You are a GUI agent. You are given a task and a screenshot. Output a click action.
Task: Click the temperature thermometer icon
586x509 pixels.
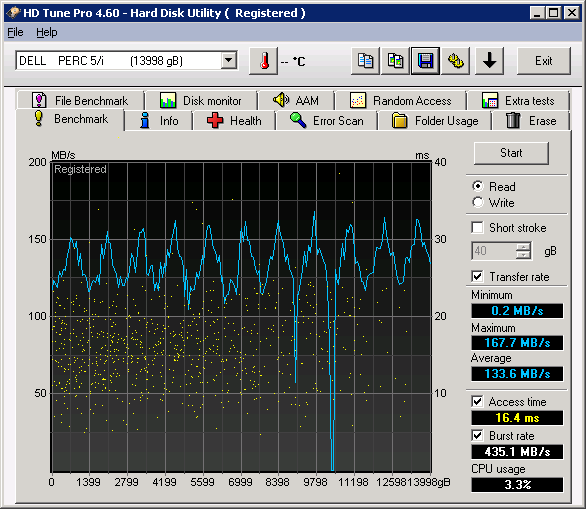point(264,61)
